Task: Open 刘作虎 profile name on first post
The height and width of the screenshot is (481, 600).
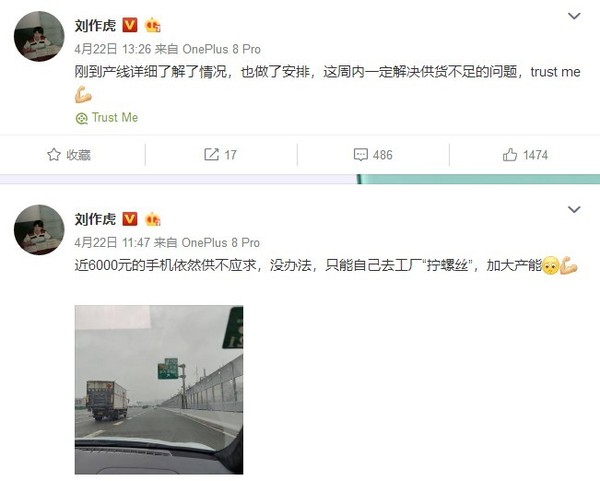Action: tap(95, 26)
